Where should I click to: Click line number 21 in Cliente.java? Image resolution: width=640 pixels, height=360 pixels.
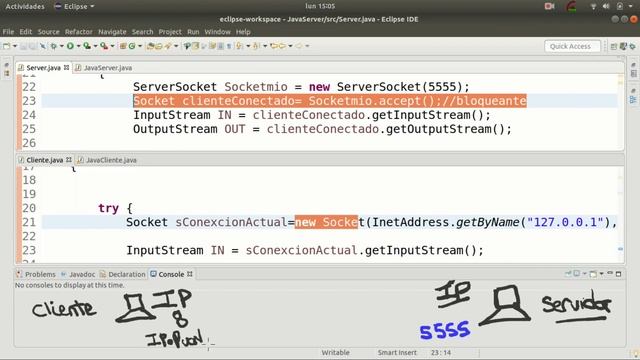(x=29, y=222)
